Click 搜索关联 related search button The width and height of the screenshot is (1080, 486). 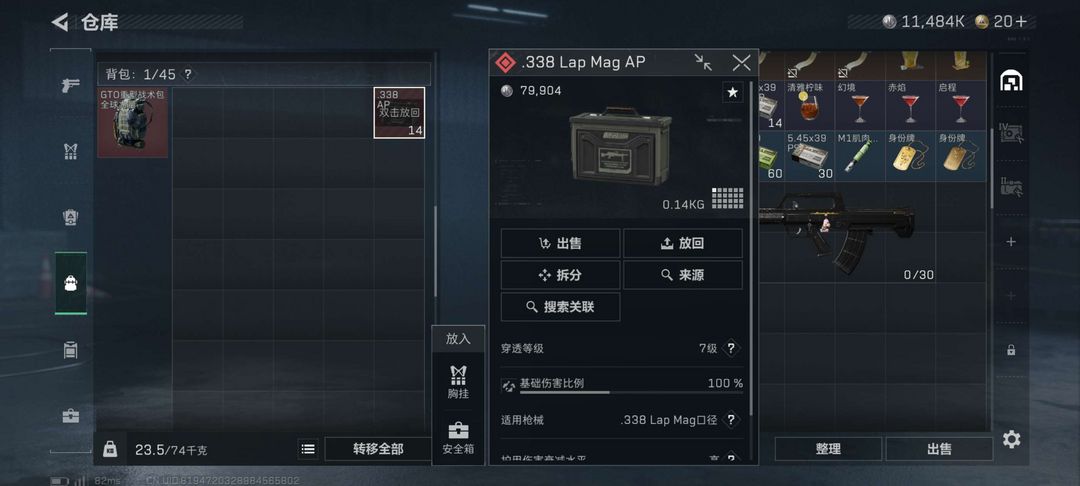(x=560, y=307)
